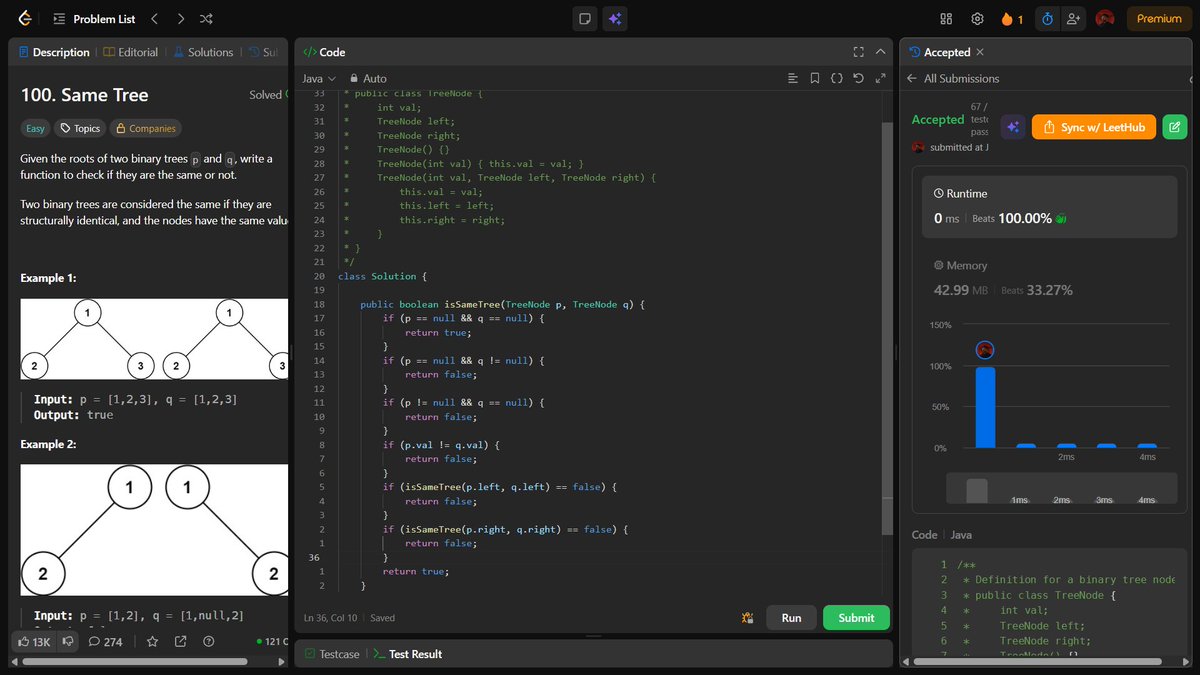Go to previous problem arrow
The image size is (1200, 675).
click(x=154, y=18)
